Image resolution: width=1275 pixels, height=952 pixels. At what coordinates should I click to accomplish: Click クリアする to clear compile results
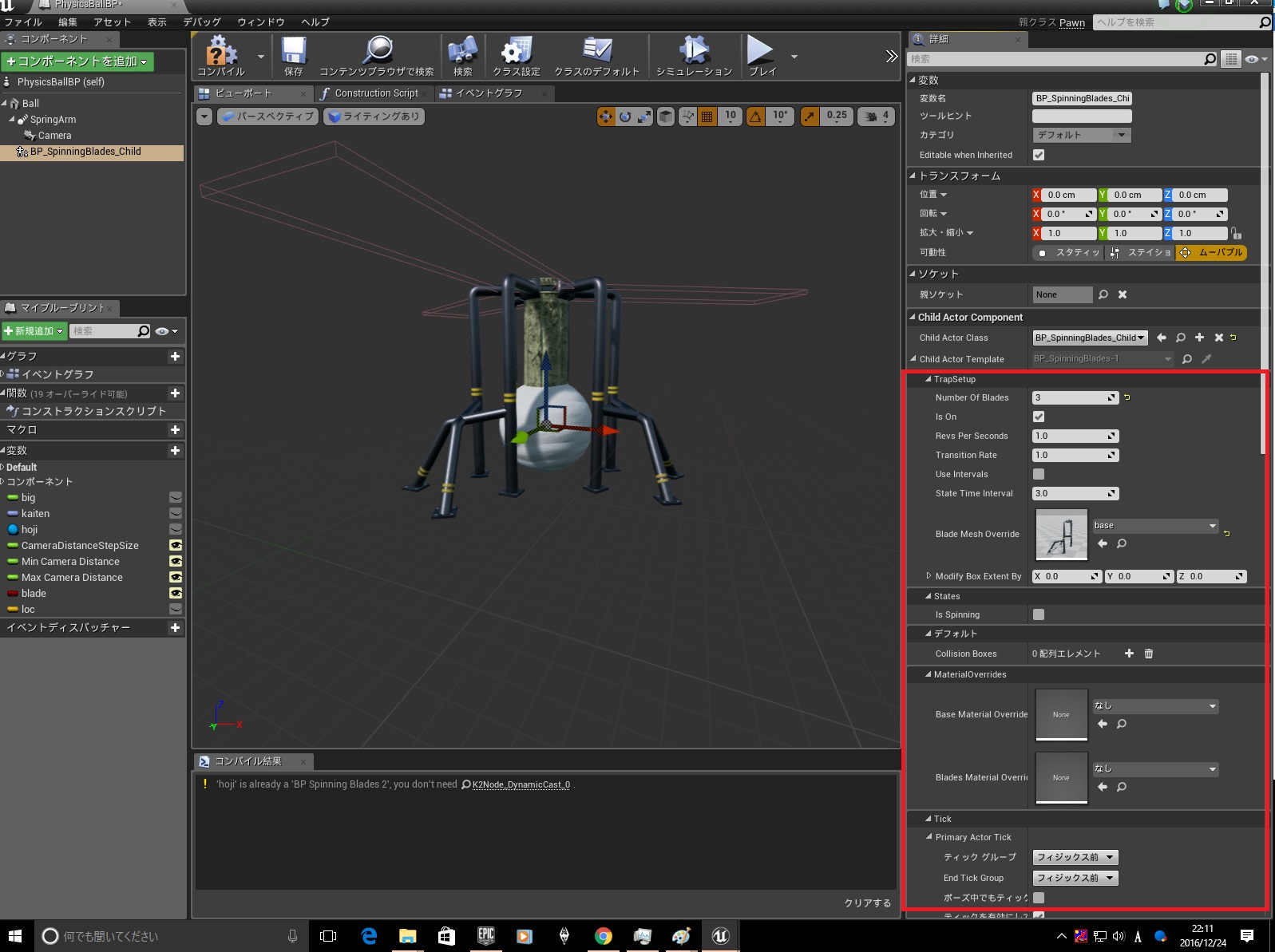pyautogui.click(x=867, y=903)
